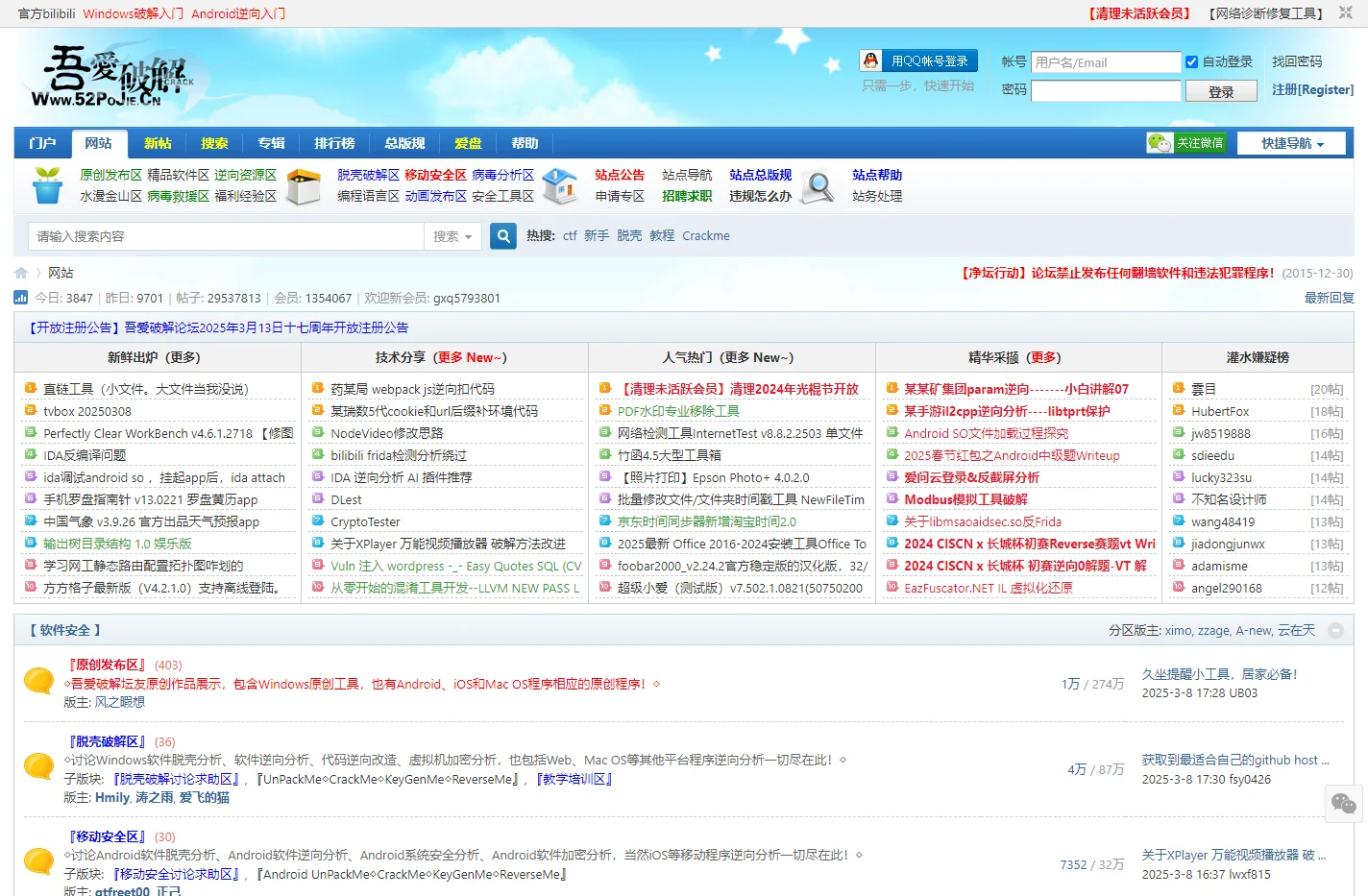Click rank icon beside 霏目 user
Viewport: 1368px width, 896px height.
tap(1179, 388)
